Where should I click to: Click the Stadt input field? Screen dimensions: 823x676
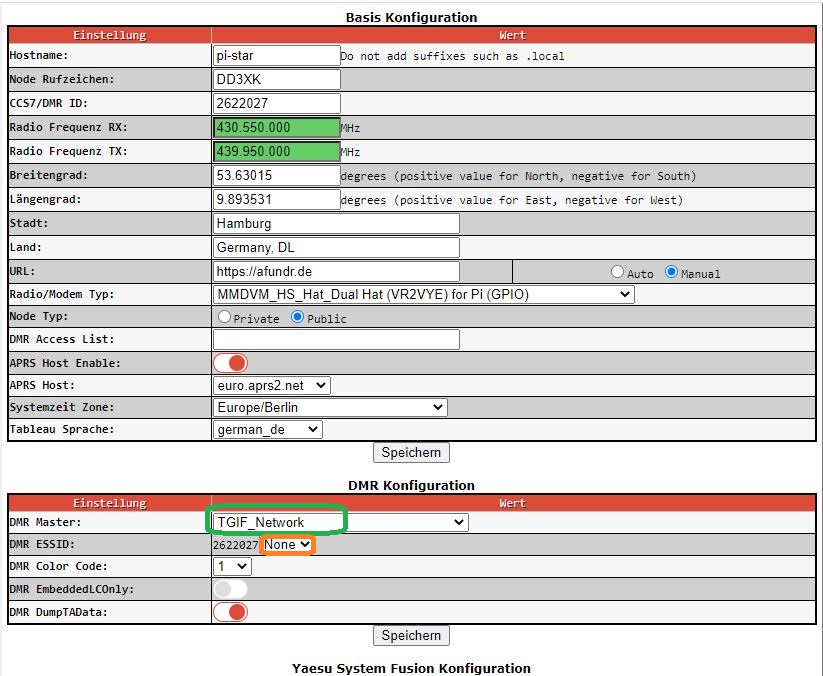pyautogui.click(x=336, y=224)
